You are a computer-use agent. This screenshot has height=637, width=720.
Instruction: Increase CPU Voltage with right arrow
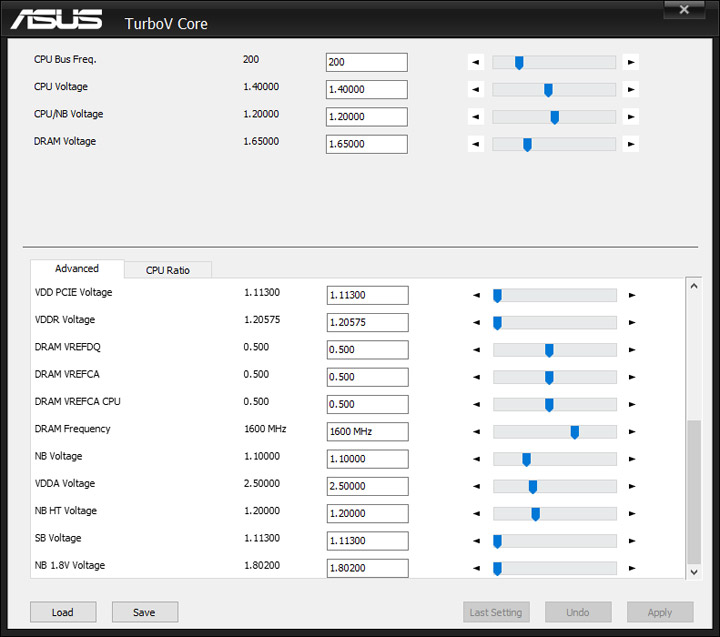point(631,90)
